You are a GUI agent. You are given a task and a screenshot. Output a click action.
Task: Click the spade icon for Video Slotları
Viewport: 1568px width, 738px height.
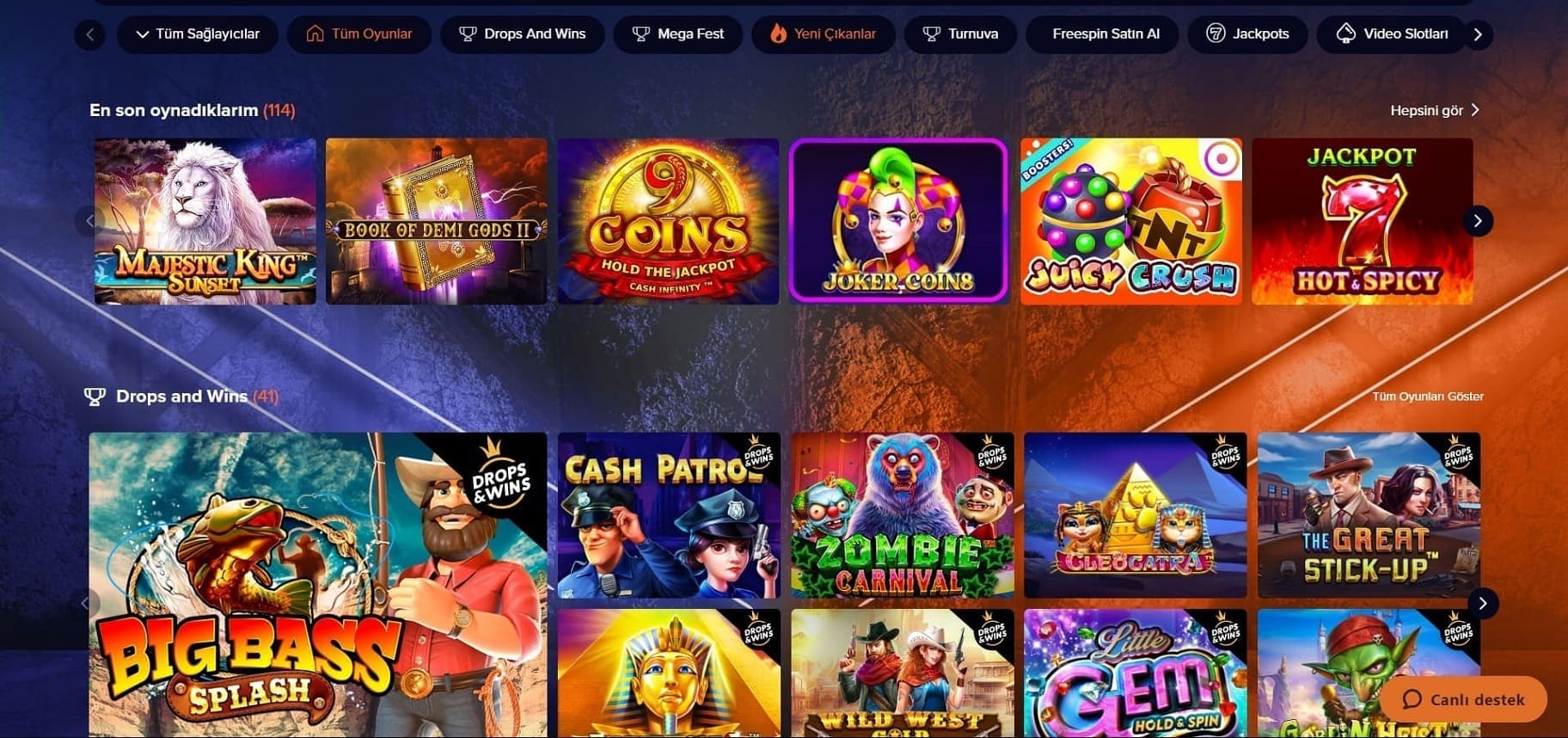pos(1346,34)
